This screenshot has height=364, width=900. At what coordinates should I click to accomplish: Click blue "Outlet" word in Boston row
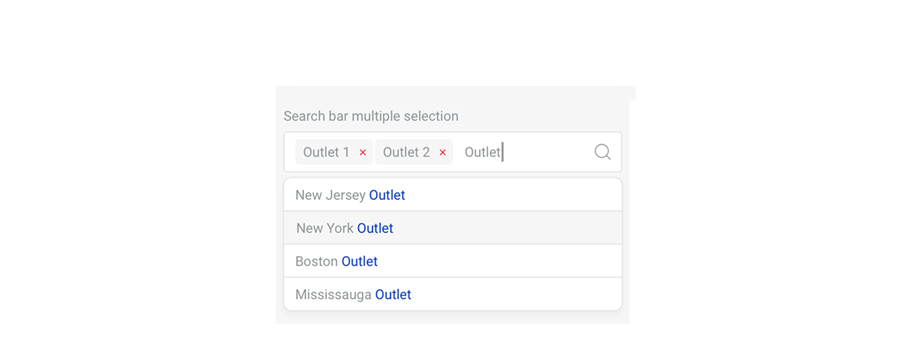click(x=359, y=261)
